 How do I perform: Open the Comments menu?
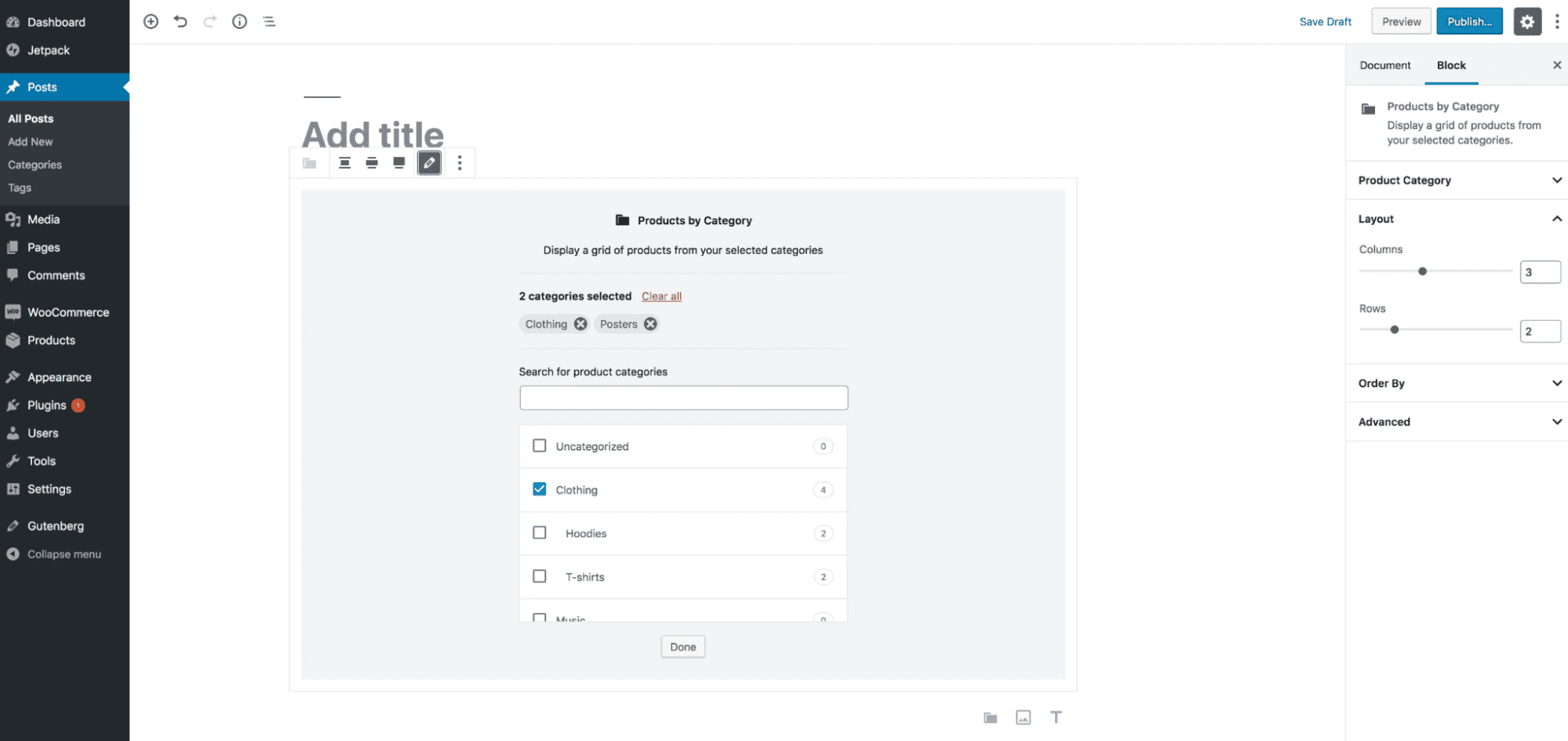(64, 276)
